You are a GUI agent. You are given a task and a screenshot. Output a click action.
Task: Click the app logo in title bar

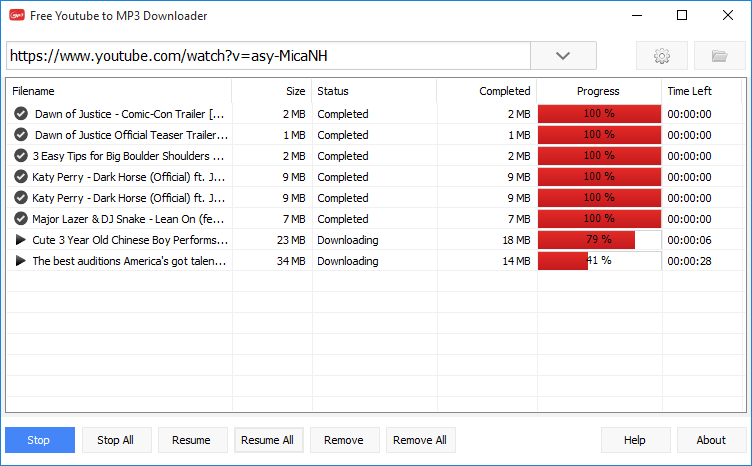click(x=17, y=15)
